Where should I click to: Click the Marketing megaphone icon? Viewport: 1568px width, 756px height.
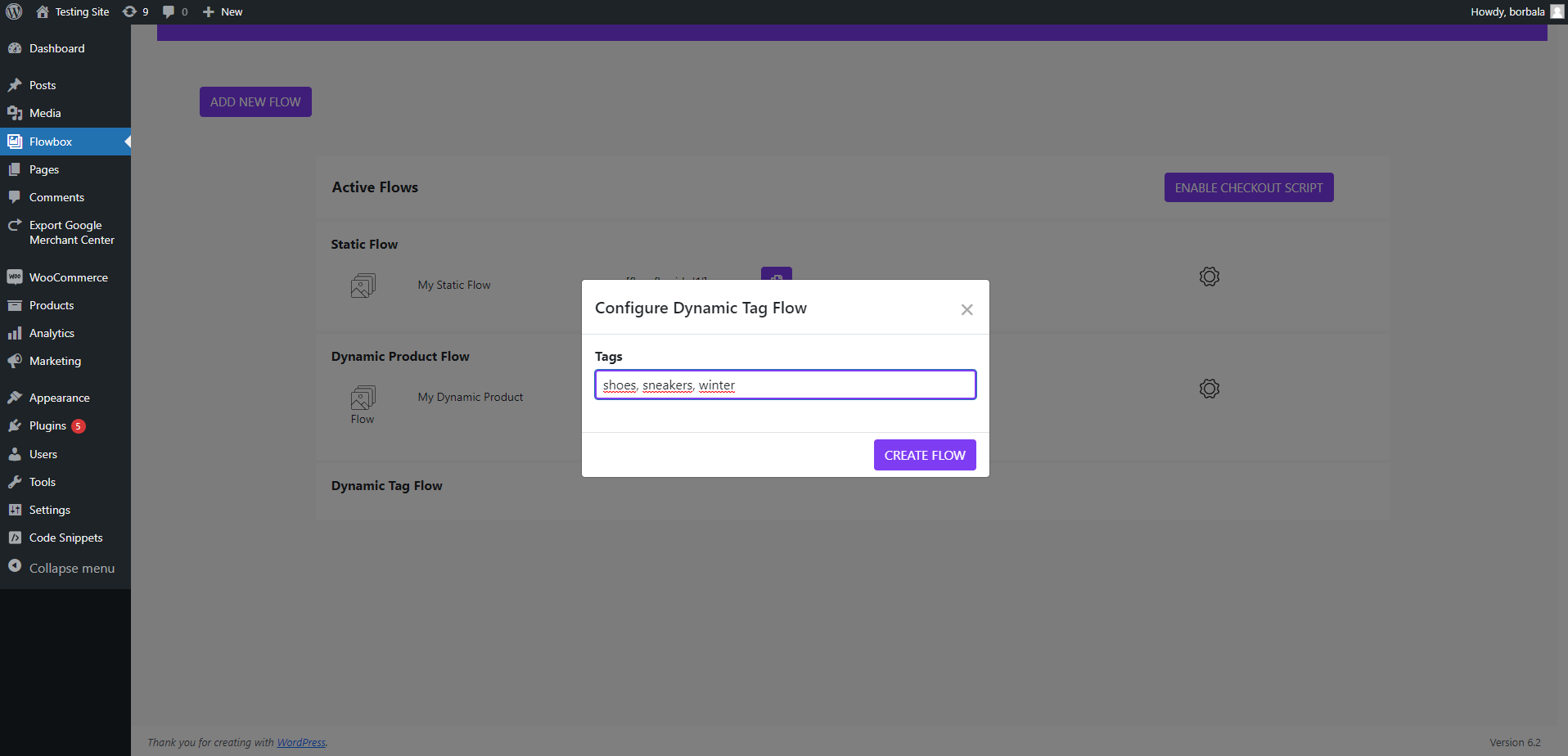tap(15, 361)
